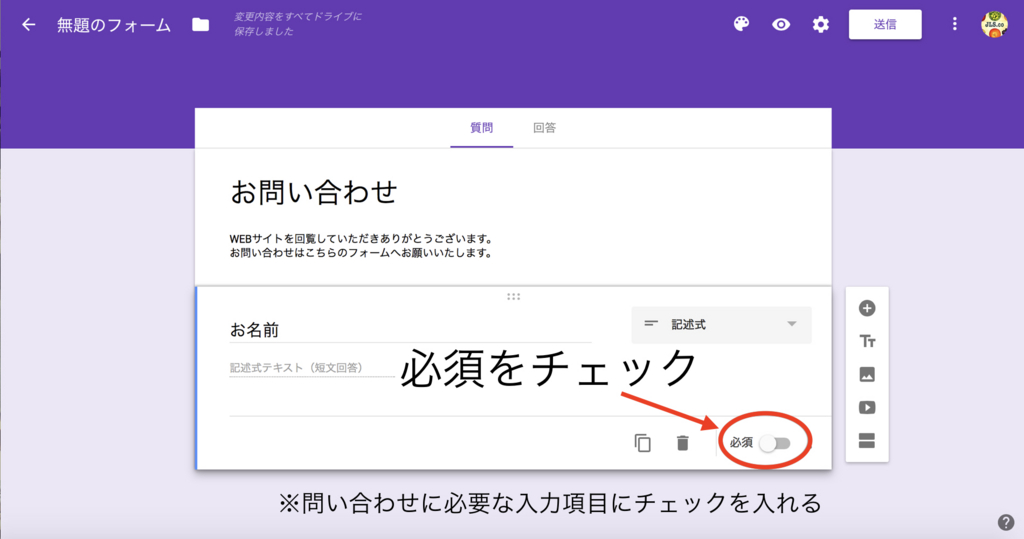Grab the question card drag handle dots

tap(514, 297)
